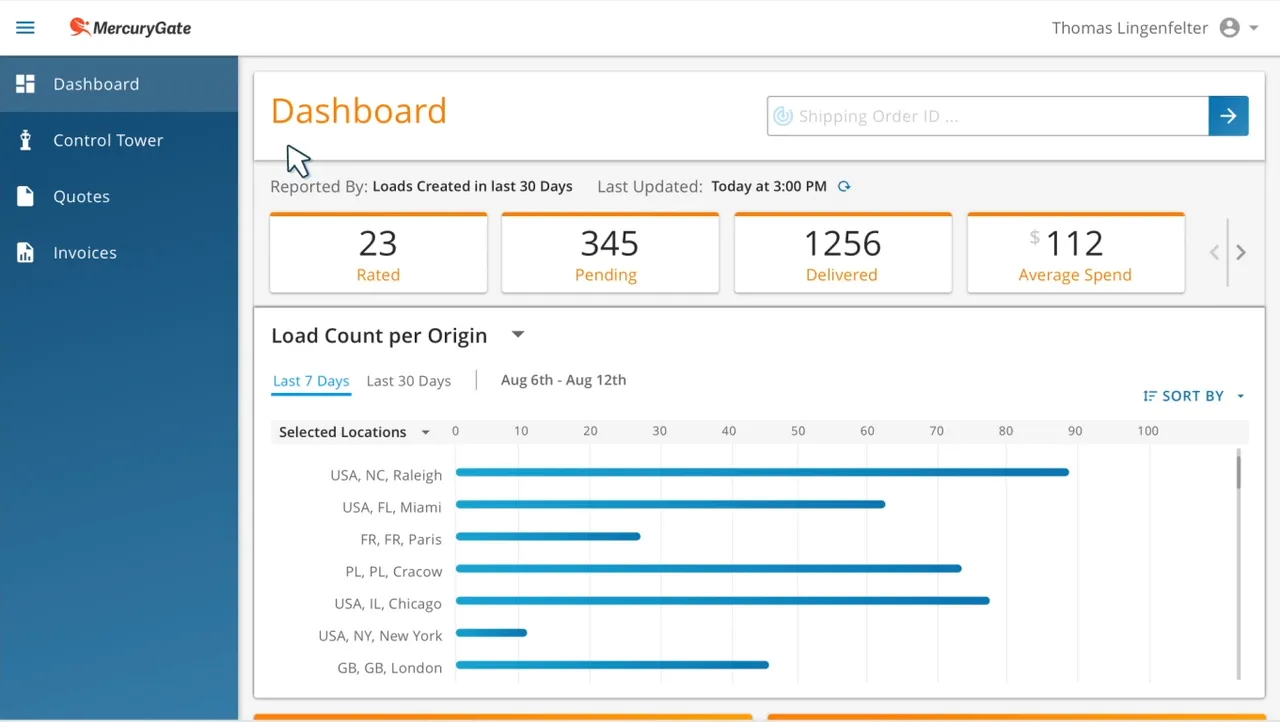
Task: Click 'PL, PL, Cracow' label
Action: [394, 571]
